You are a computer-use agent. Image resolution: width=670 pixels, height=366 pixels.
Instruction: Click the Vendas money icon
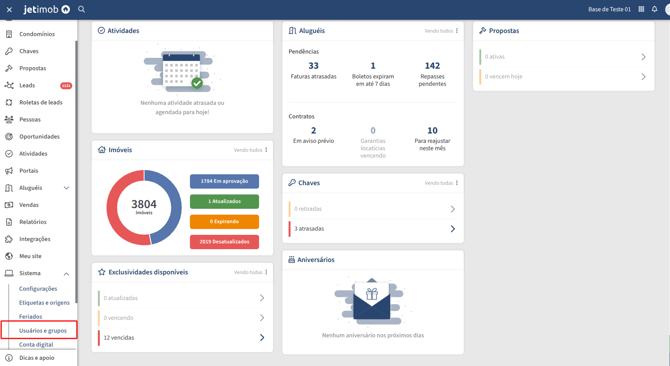(9, 205)
